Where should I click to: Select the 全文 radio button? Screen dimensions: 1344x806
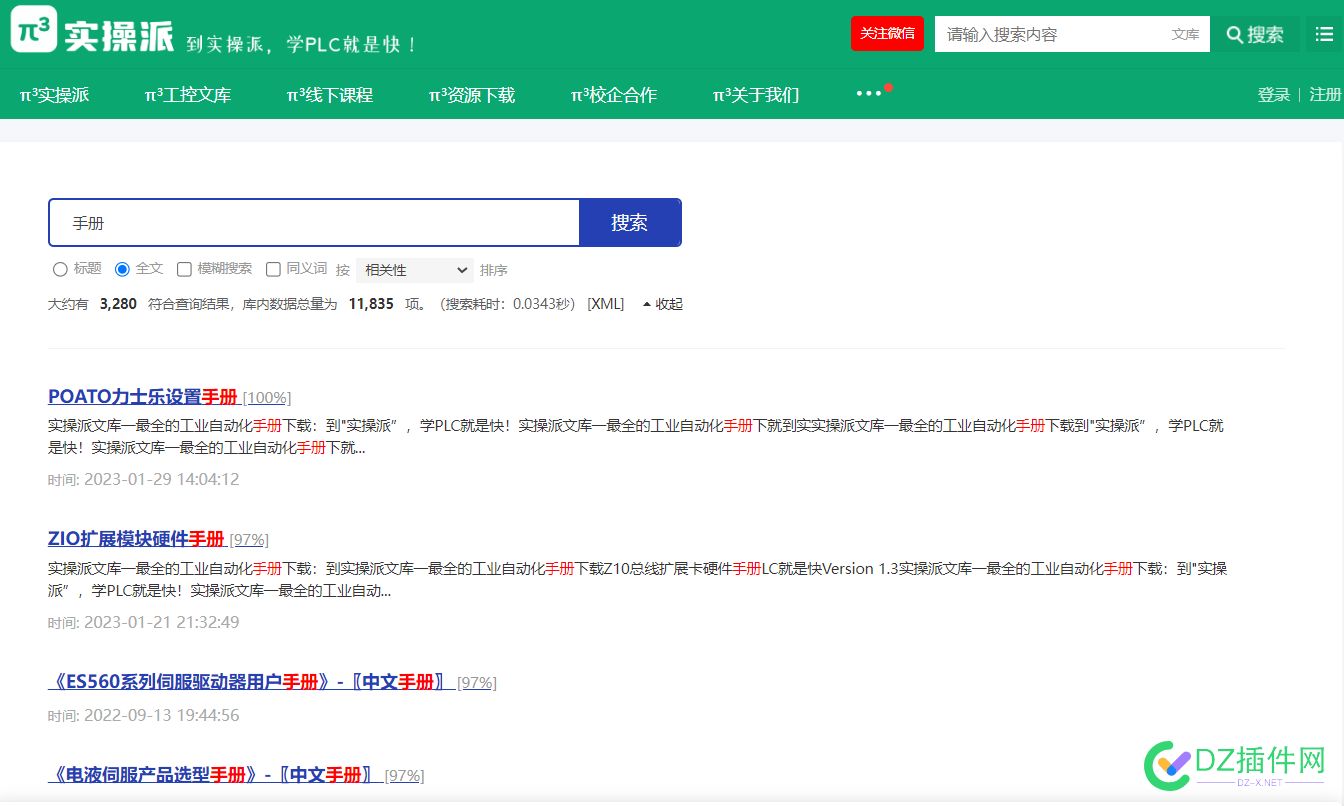[x=122, y=269]
